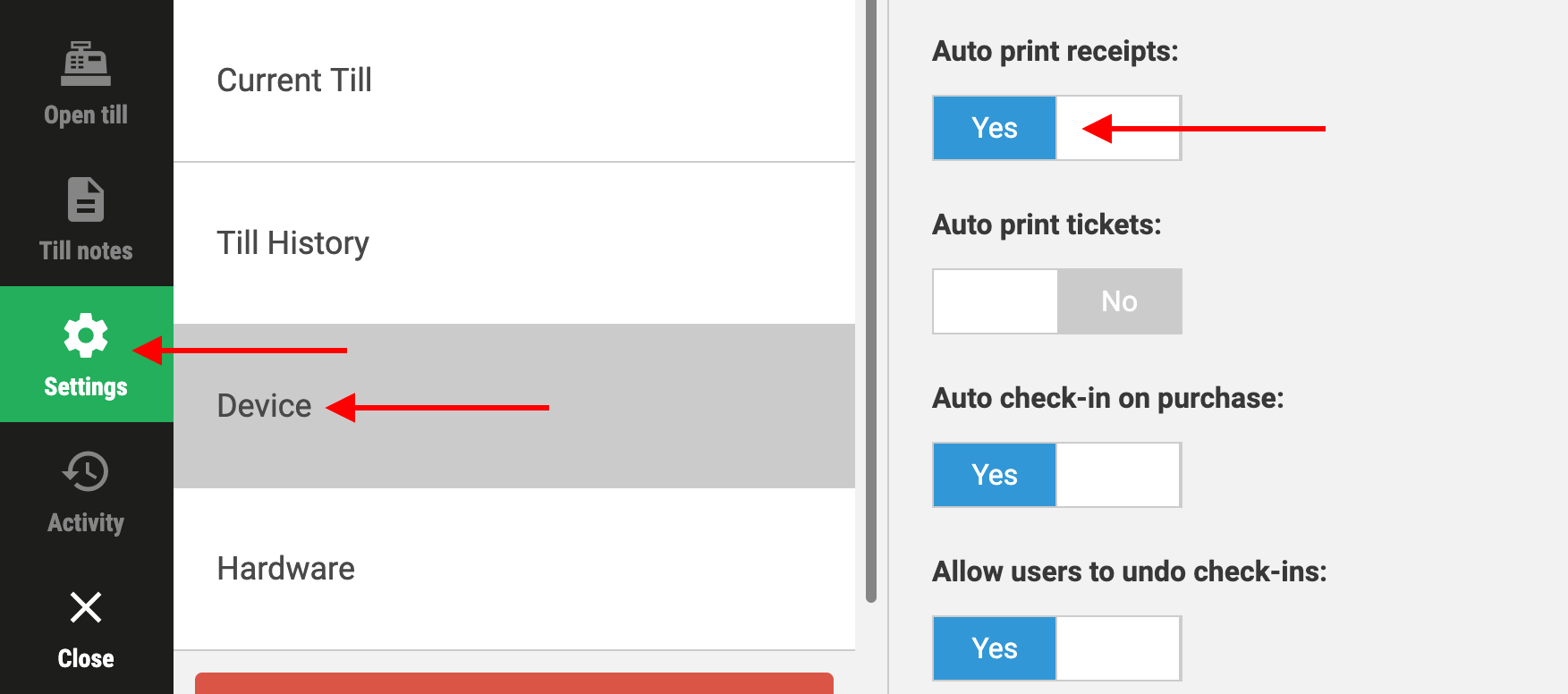This screenshot has height=694, width=1568.
Task: Toggle Auto print receipts Yes switch
Action: coord(1057,128)
